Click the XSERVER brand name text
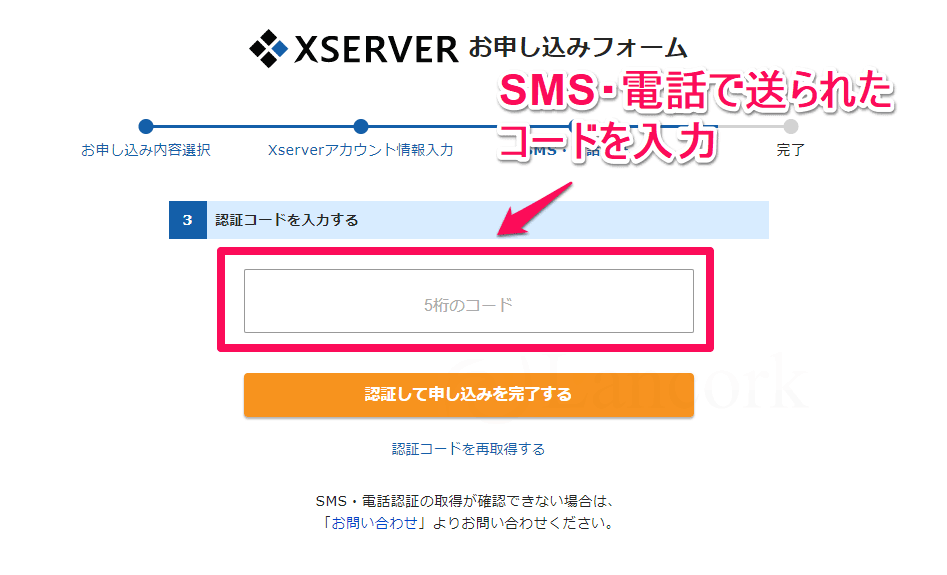The image size is (947, 575). 376,50
